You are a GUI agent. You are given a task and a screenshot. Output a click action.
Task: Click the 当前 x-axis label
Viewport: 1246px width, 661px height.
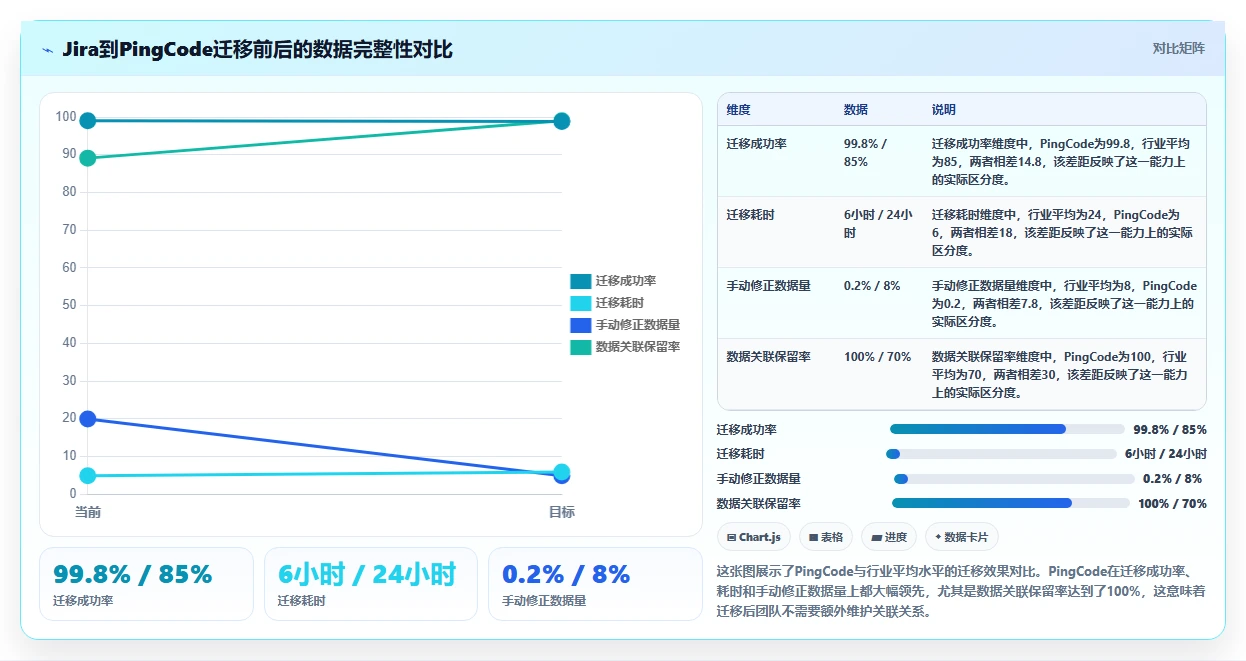(88, 512)
